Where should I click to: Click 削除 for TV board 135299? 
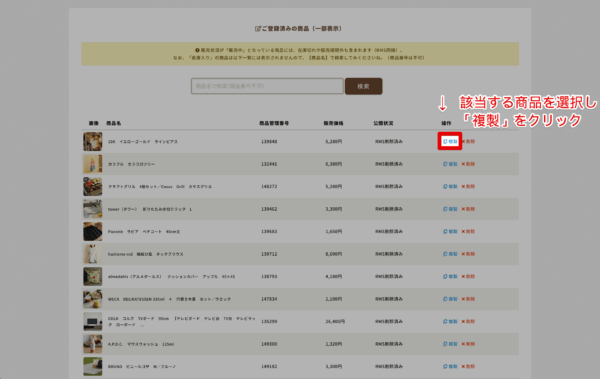tap(468, 322)
